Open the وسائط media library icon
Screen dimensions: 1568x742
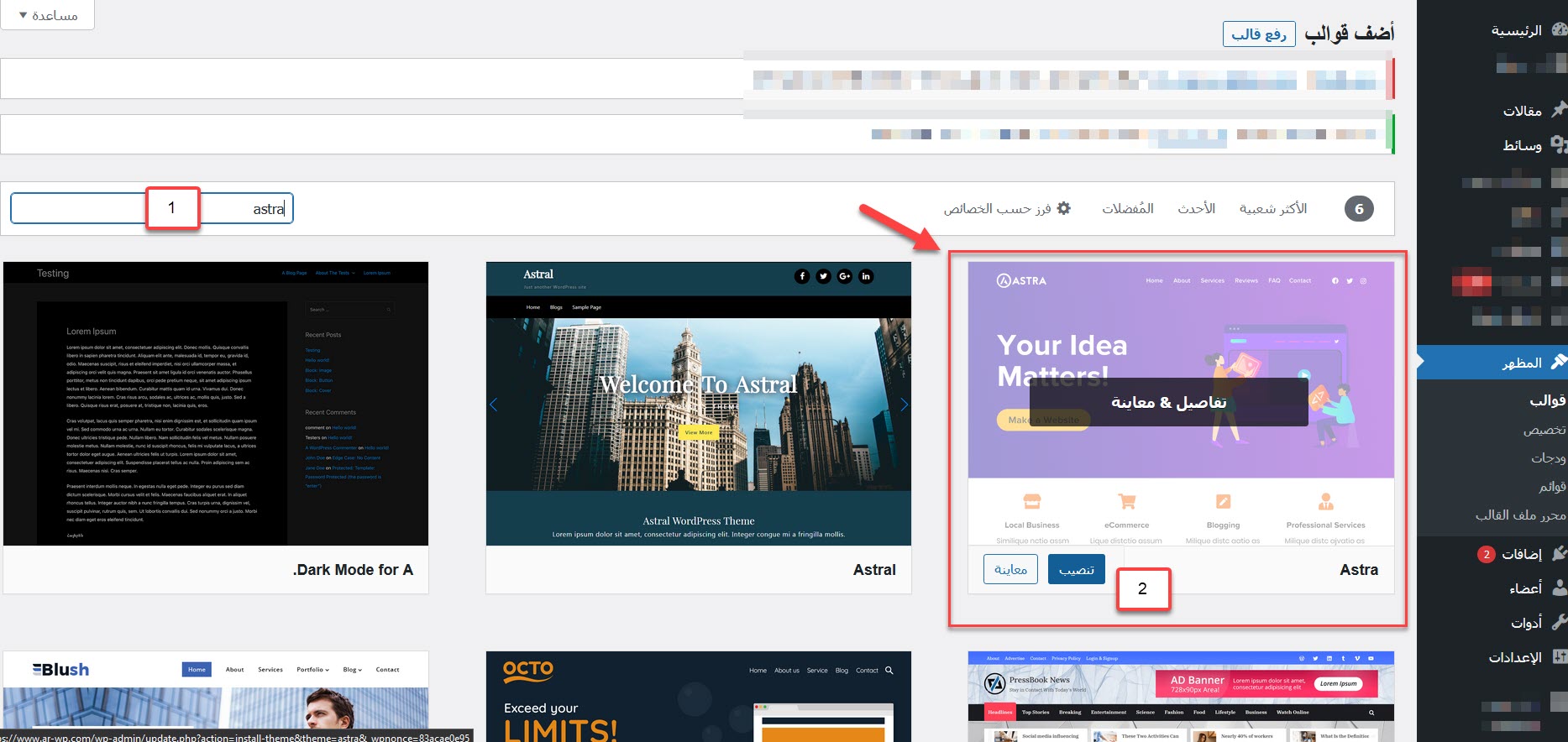click(x=1559, y=144)
